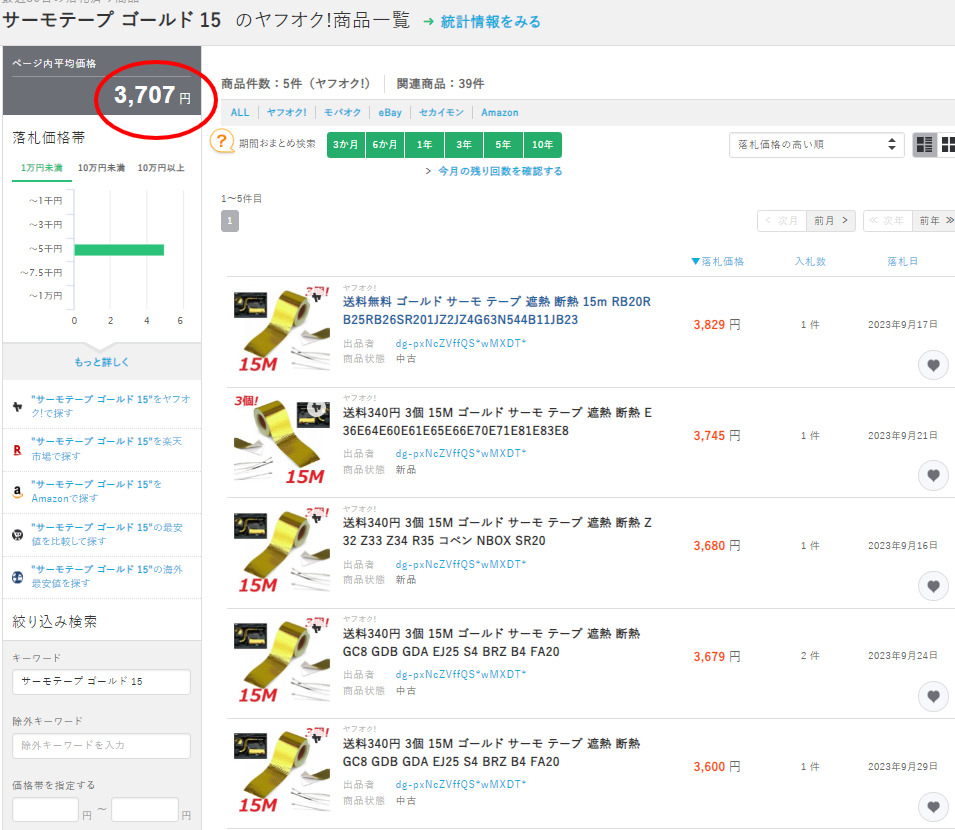Click the 除外キーワード input field
Viewport: 955px width, 830px height.
pos(101,746)
